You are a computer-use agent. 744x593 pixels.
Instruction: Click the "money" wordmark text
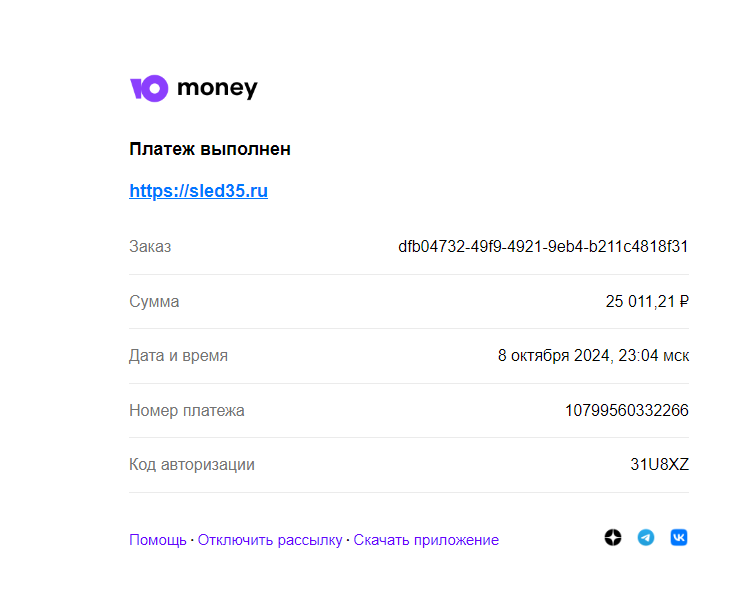point(217,88)
